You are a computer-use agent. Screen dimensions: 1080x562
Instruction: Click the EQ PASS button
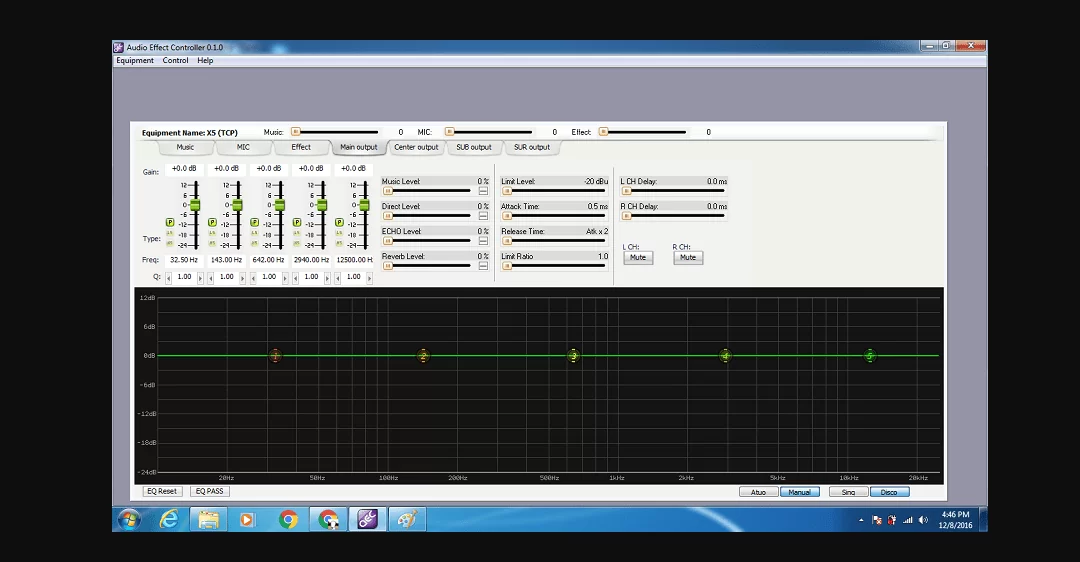pos(209,491)
